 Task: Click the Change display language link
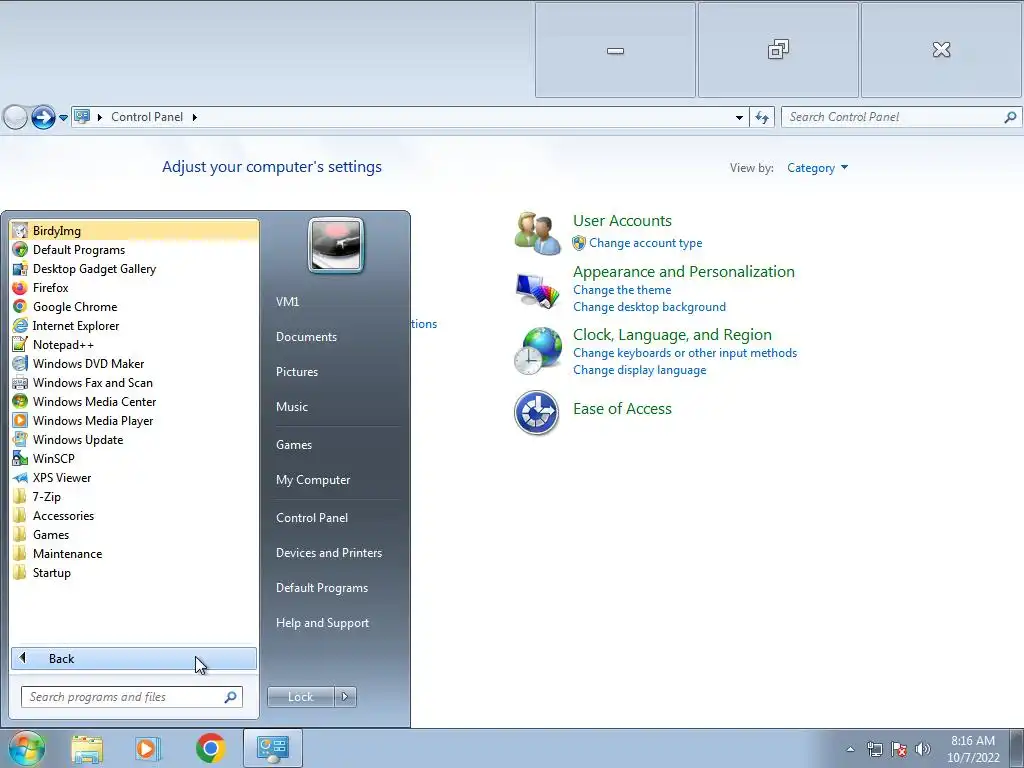point(639,370)
